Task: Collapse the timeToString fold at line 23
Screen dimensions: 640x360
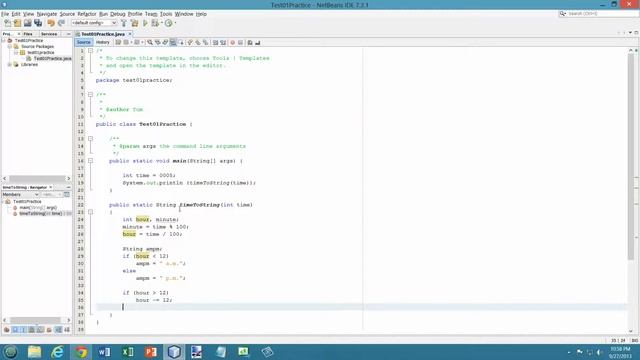Action: [91, 212]
